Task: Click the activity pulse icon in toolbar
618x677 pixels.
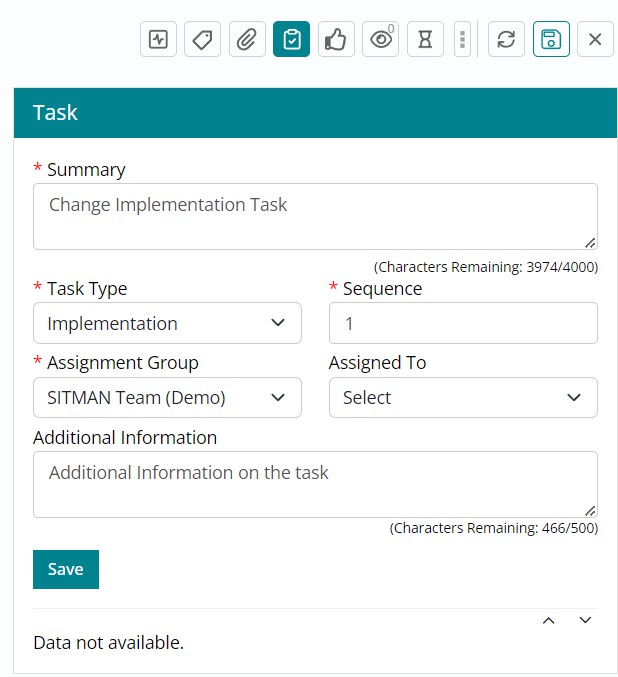Action: (158, 40)
